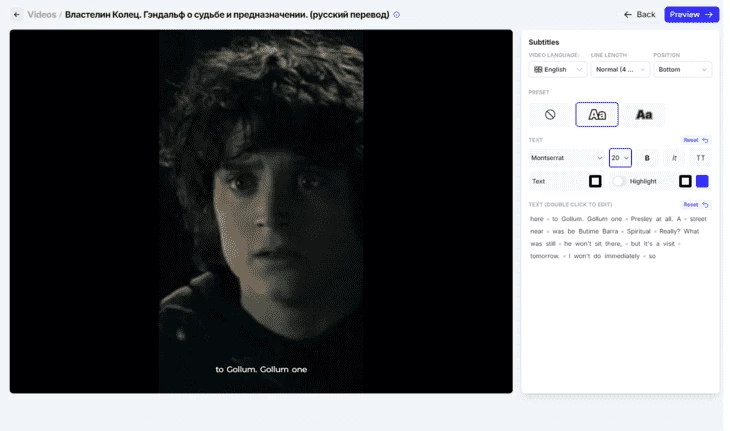Open the Highlight black-outlined color swatch
The width and height of the screenshot is (730, 431).
(x=685, y=181)
